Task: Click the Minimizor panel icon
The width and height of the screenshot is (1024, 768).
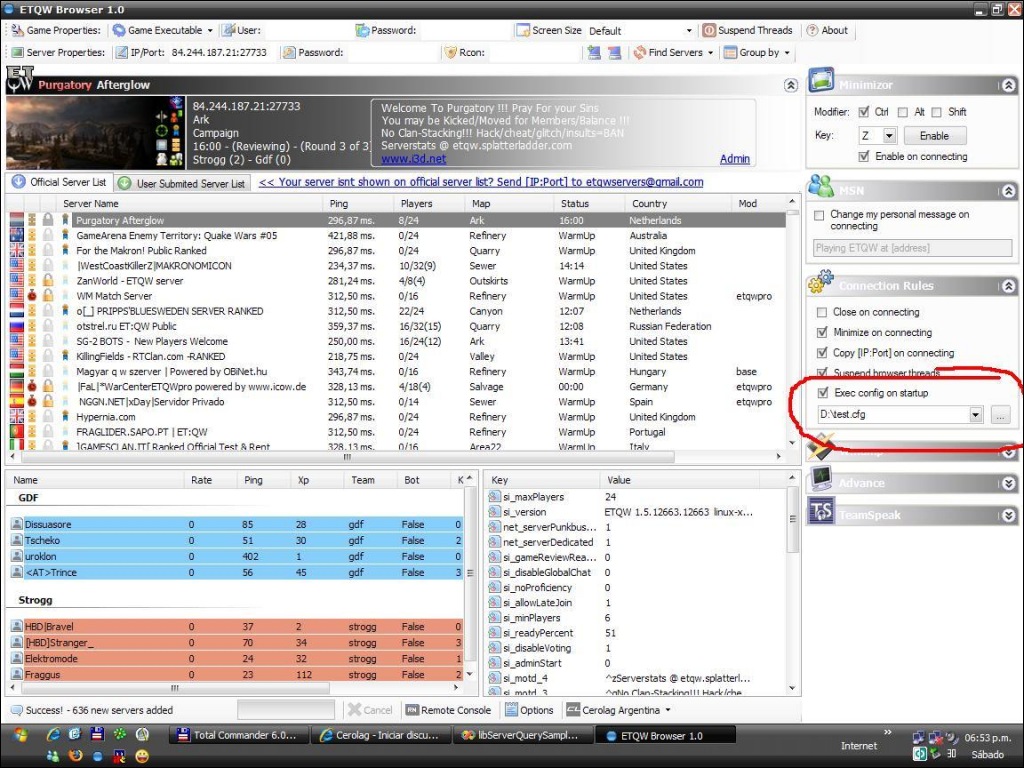Action: click(x=821, y=81)
